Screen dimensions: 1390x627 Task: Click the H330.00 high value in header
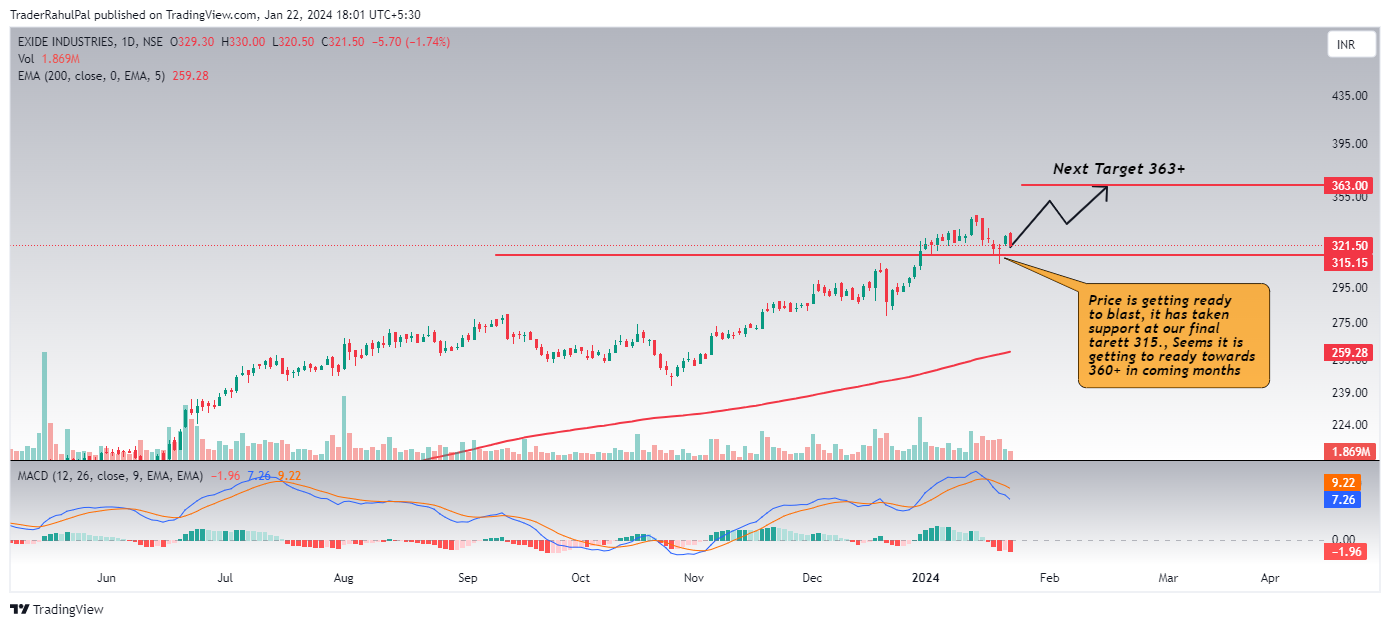click(244, 42)
